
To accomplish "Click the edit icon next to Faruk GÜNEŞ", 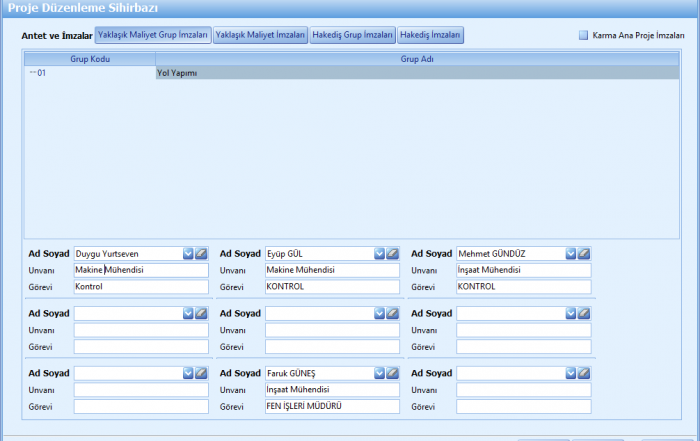I will coord(392,373).
